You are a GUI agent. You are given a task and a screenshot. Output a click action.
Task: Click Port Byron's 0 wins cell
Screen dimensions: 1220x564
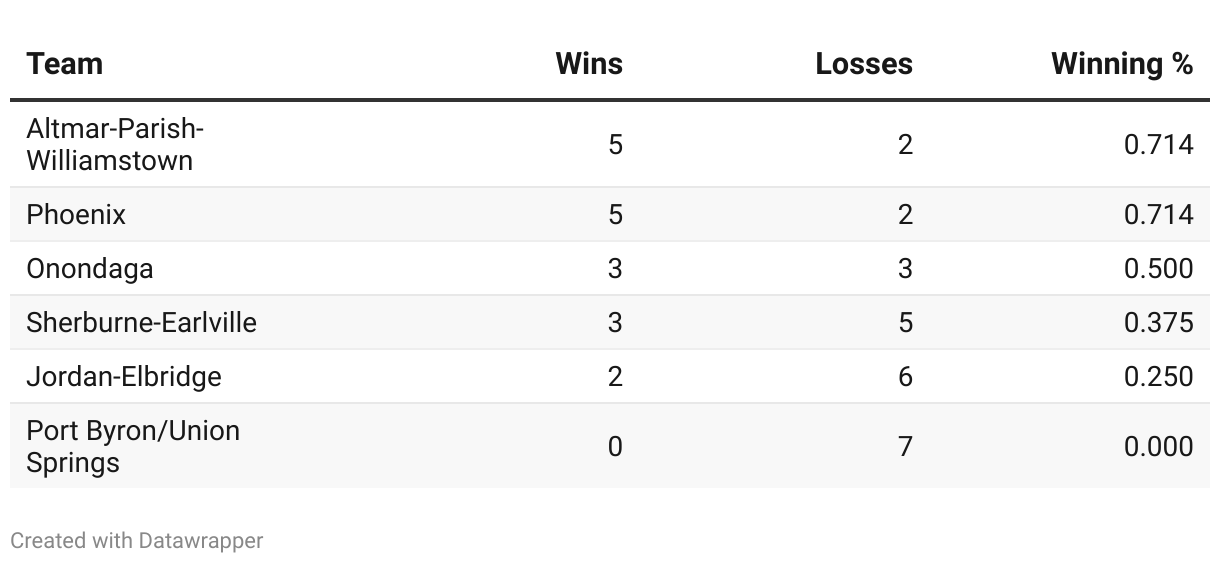(x=615, y=446)
